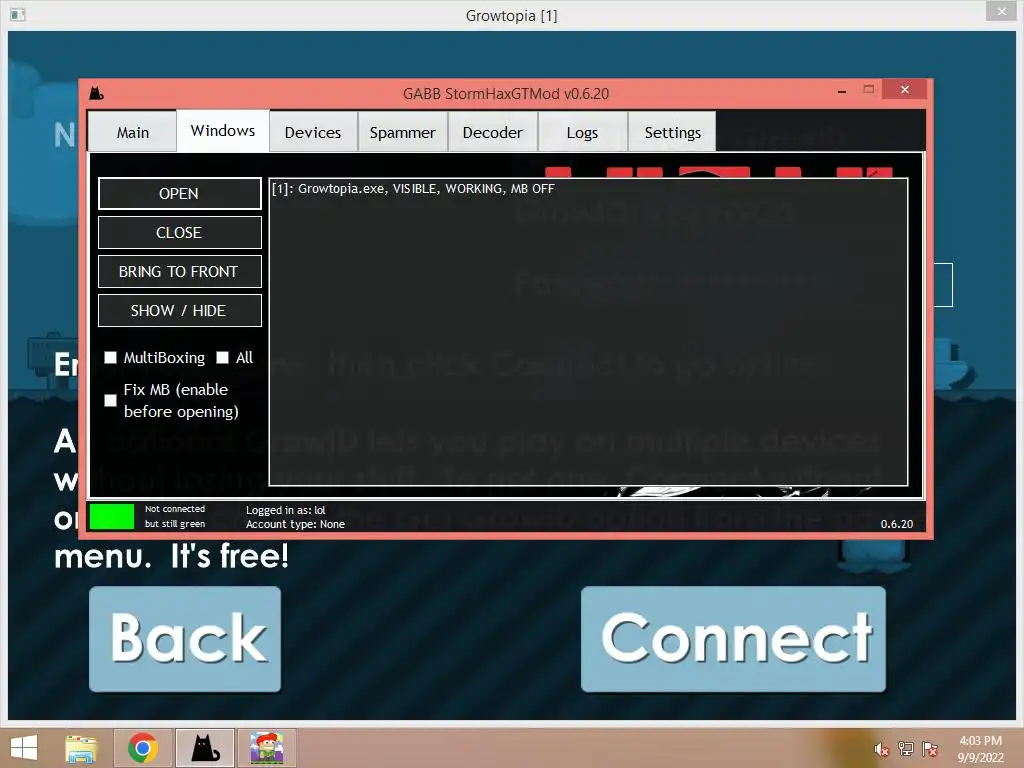
Task: Tick the All checkbox
Action: click(223, 357)
